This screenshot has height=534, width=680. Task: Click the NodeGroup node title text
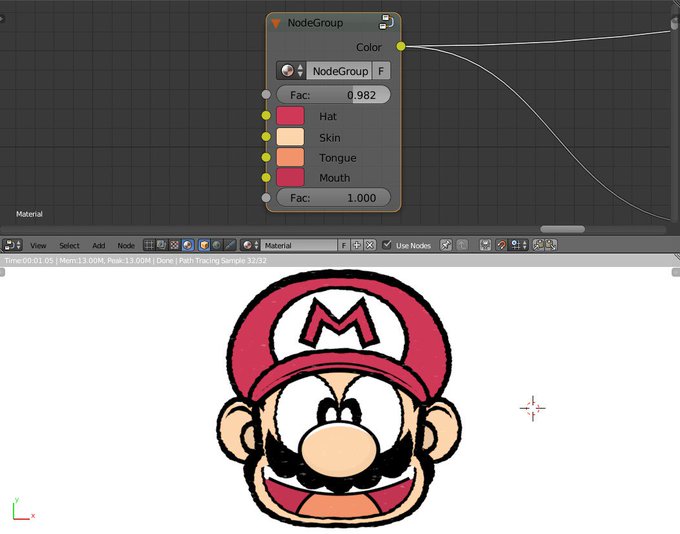[x=315, y=23]
